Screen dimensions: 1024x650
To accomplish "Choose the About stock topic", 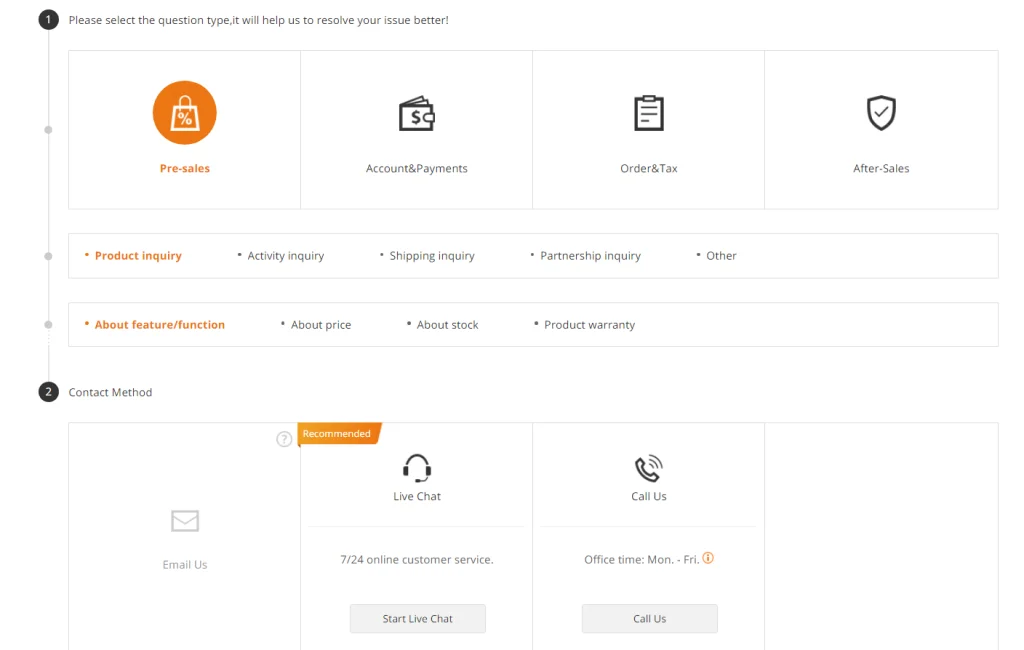I will [x=447, y=325].
